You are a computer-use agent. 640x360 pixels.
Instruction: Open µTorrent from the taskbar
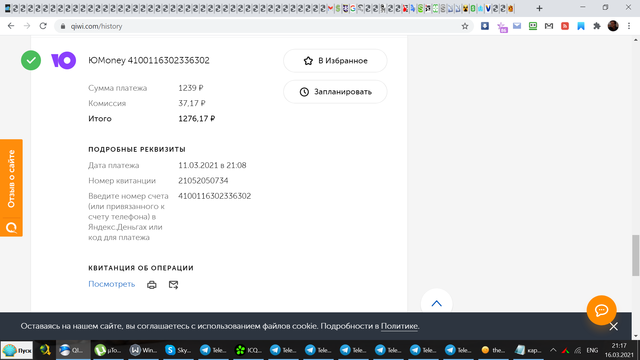pyautogui.click(x=108, y=350)
